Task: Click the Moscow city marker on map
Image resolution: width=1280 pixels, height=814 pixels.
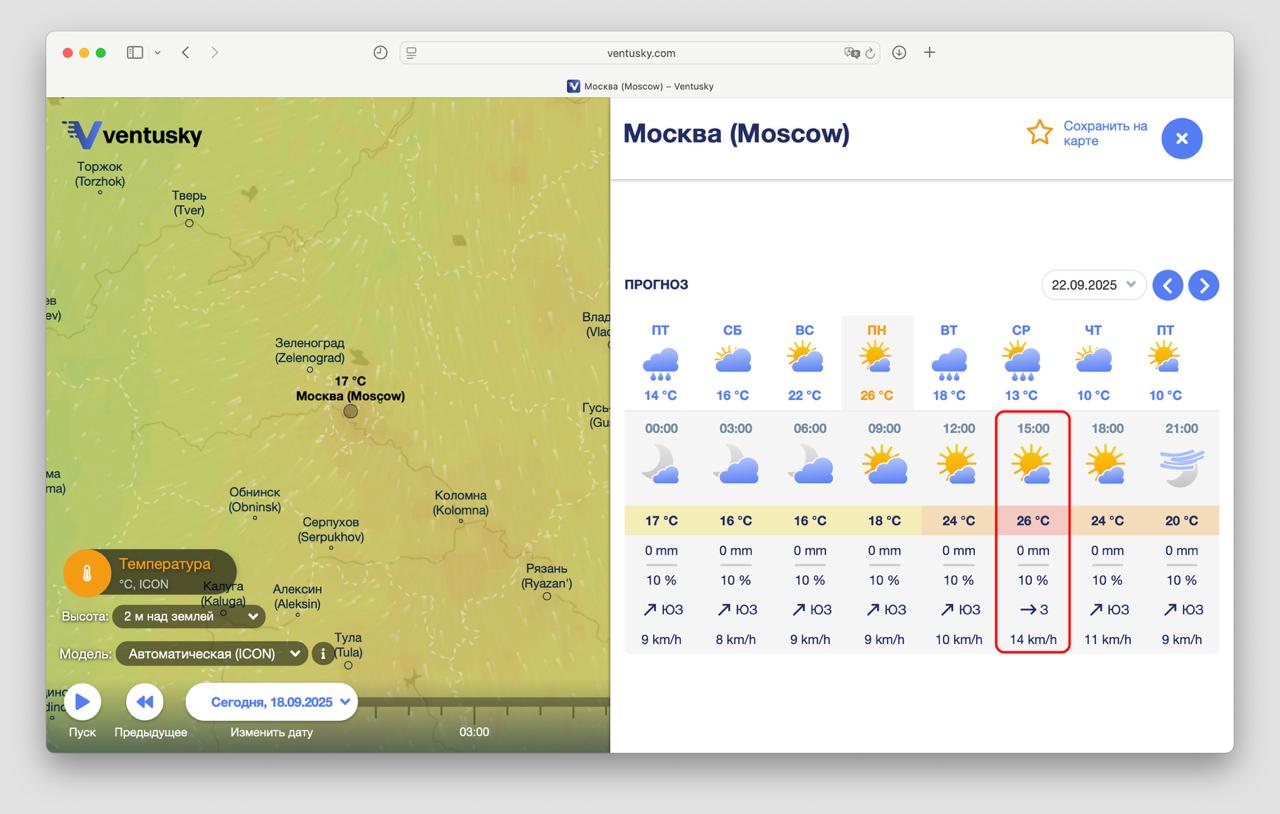Action: click(350, 411)
